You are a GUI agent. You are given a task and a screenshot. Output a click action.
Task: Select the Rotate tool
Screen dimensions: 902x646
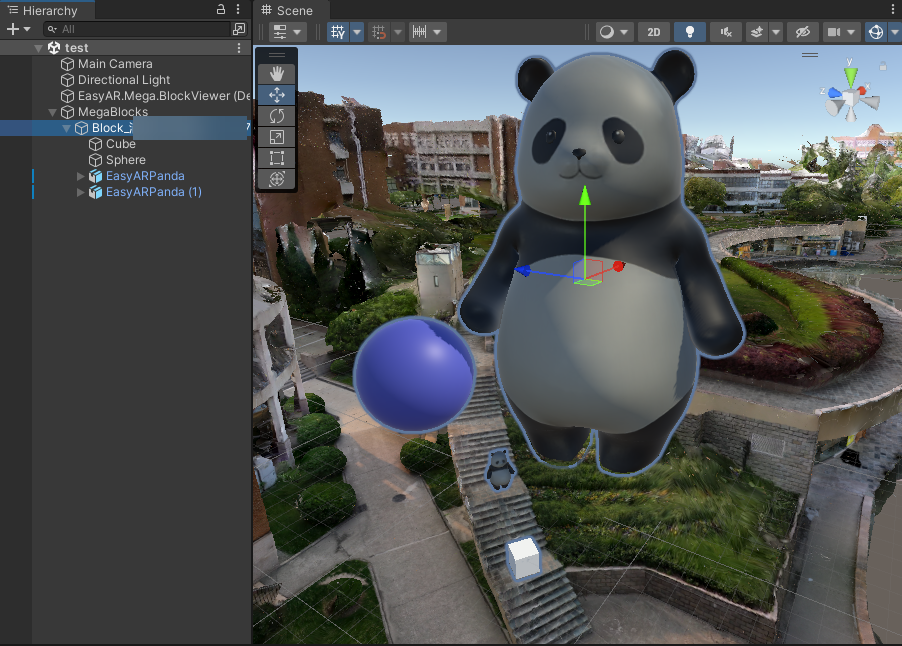click(277, 116)
